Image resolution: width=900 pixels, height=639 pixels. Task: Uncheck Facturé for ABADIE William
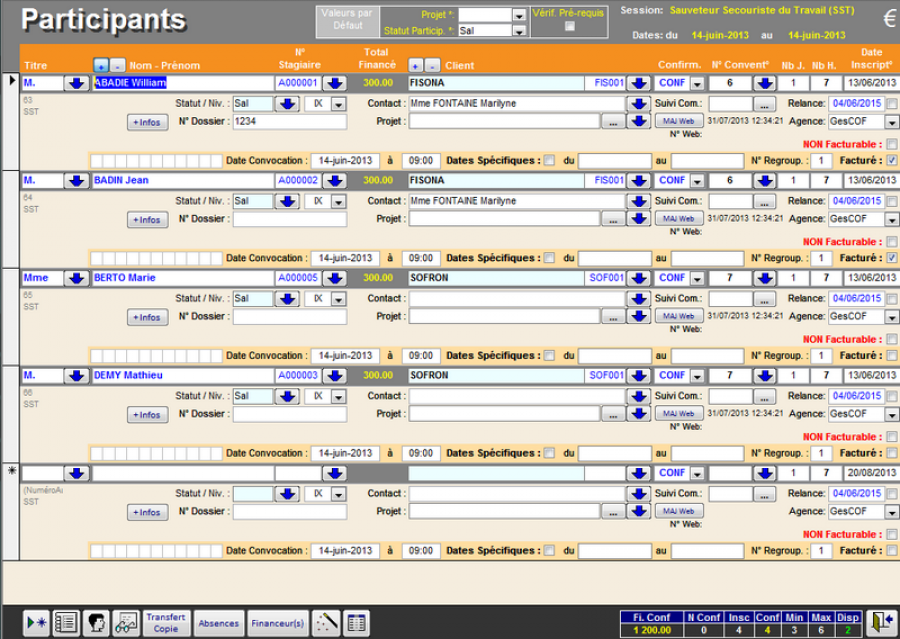891,160
